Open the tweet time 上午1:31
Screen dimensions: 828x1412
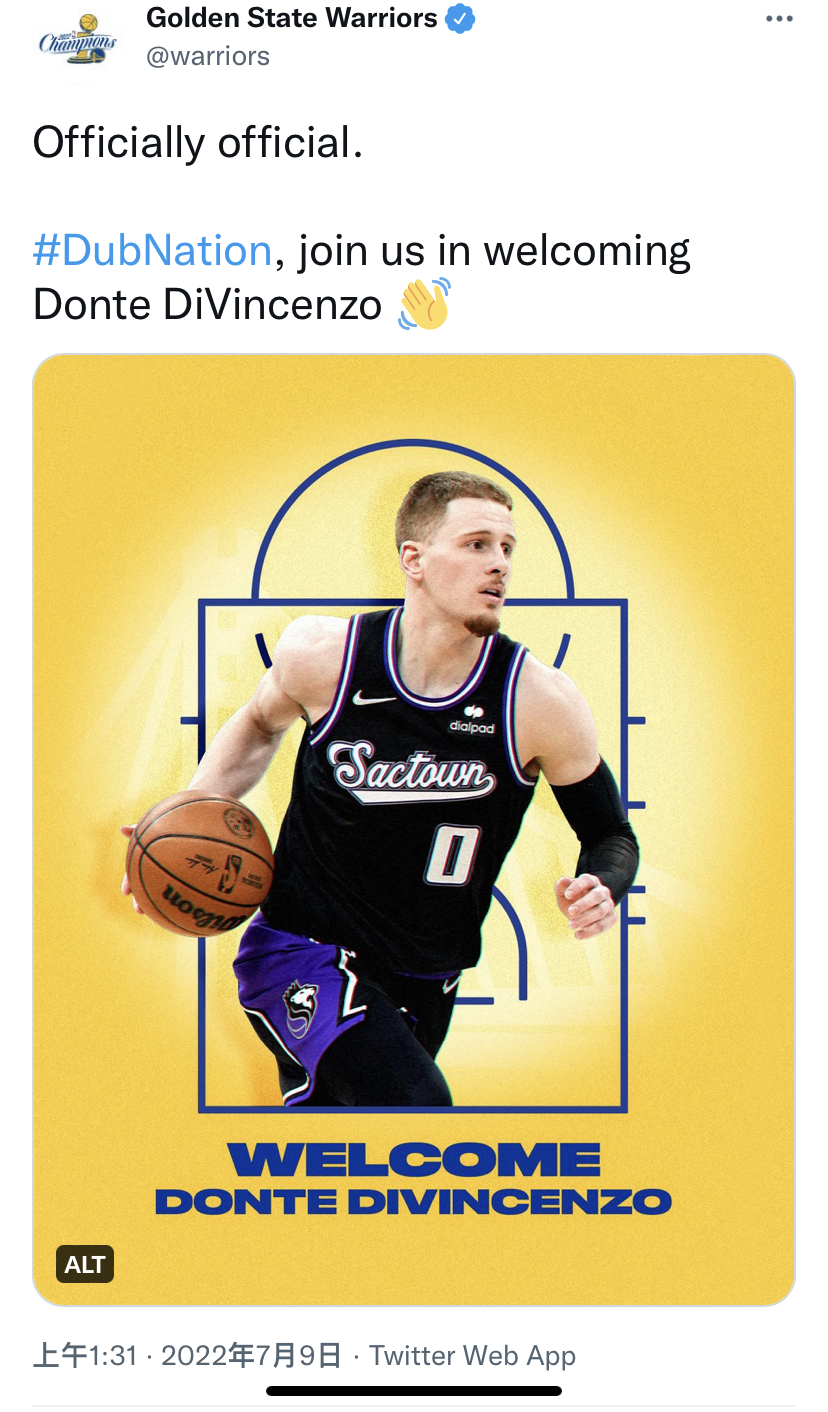[84, 1356]
